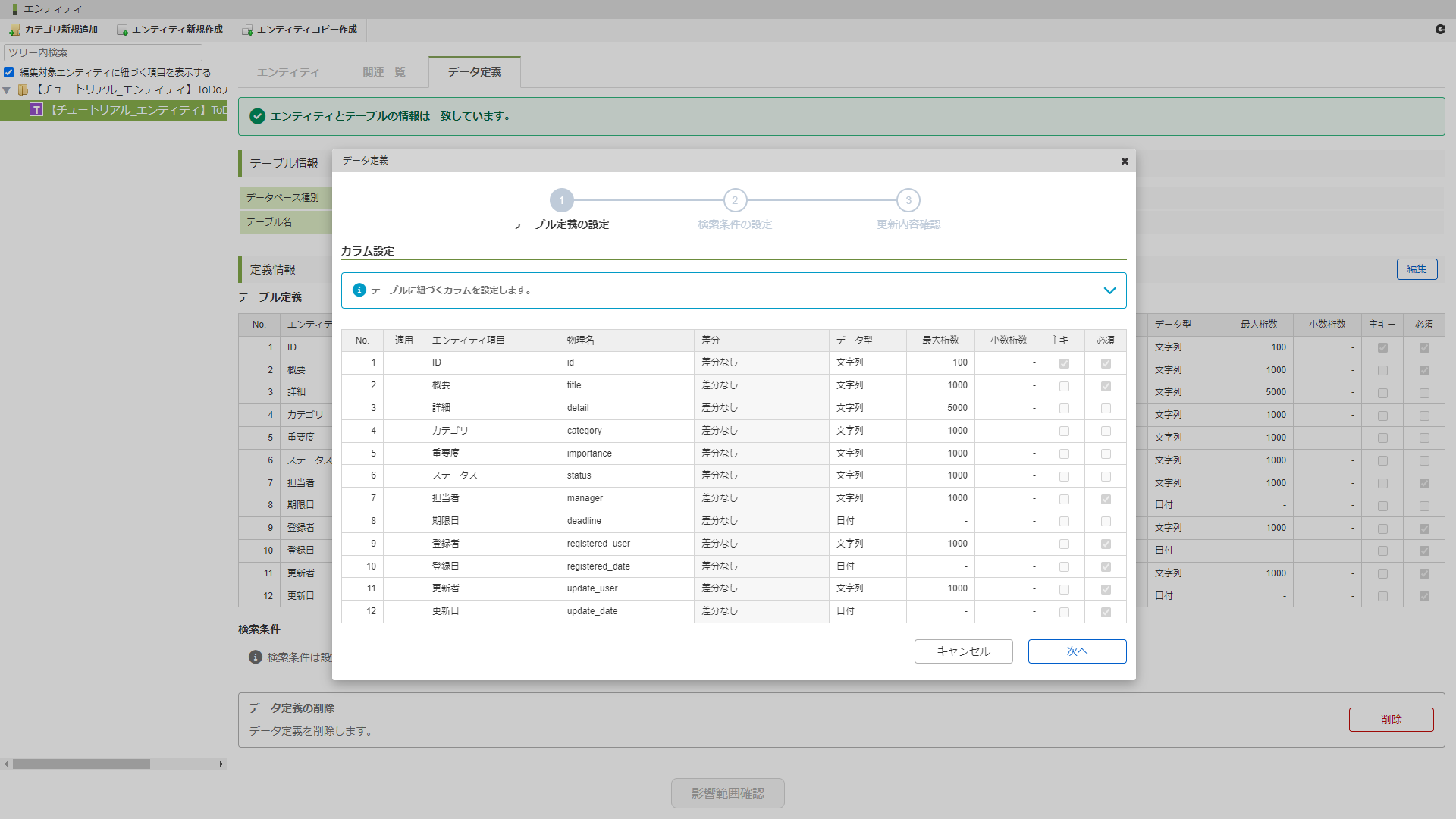Click the ツリー内検索 search field
Image resolution: width=1456 pixels, height=819 pixels.
click(103, 52)
